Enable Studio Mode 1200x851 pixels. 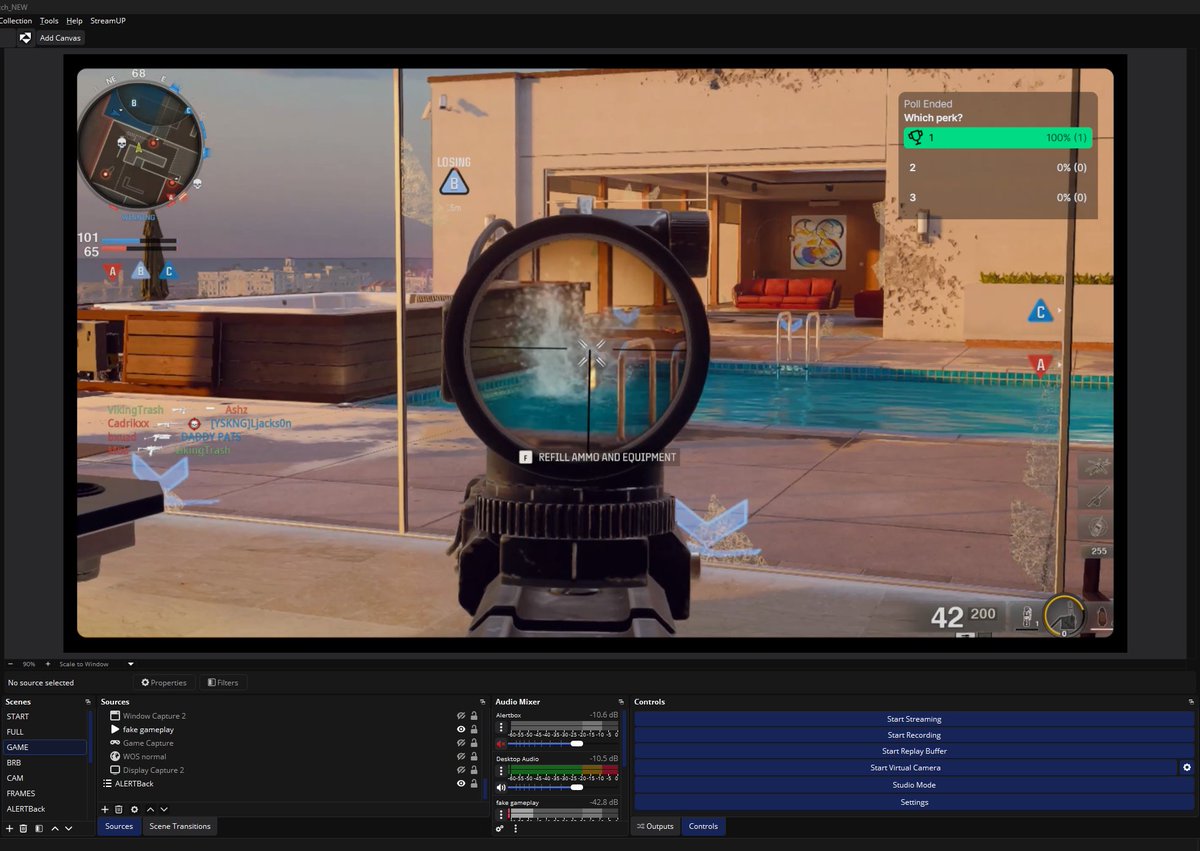point(914,785)
